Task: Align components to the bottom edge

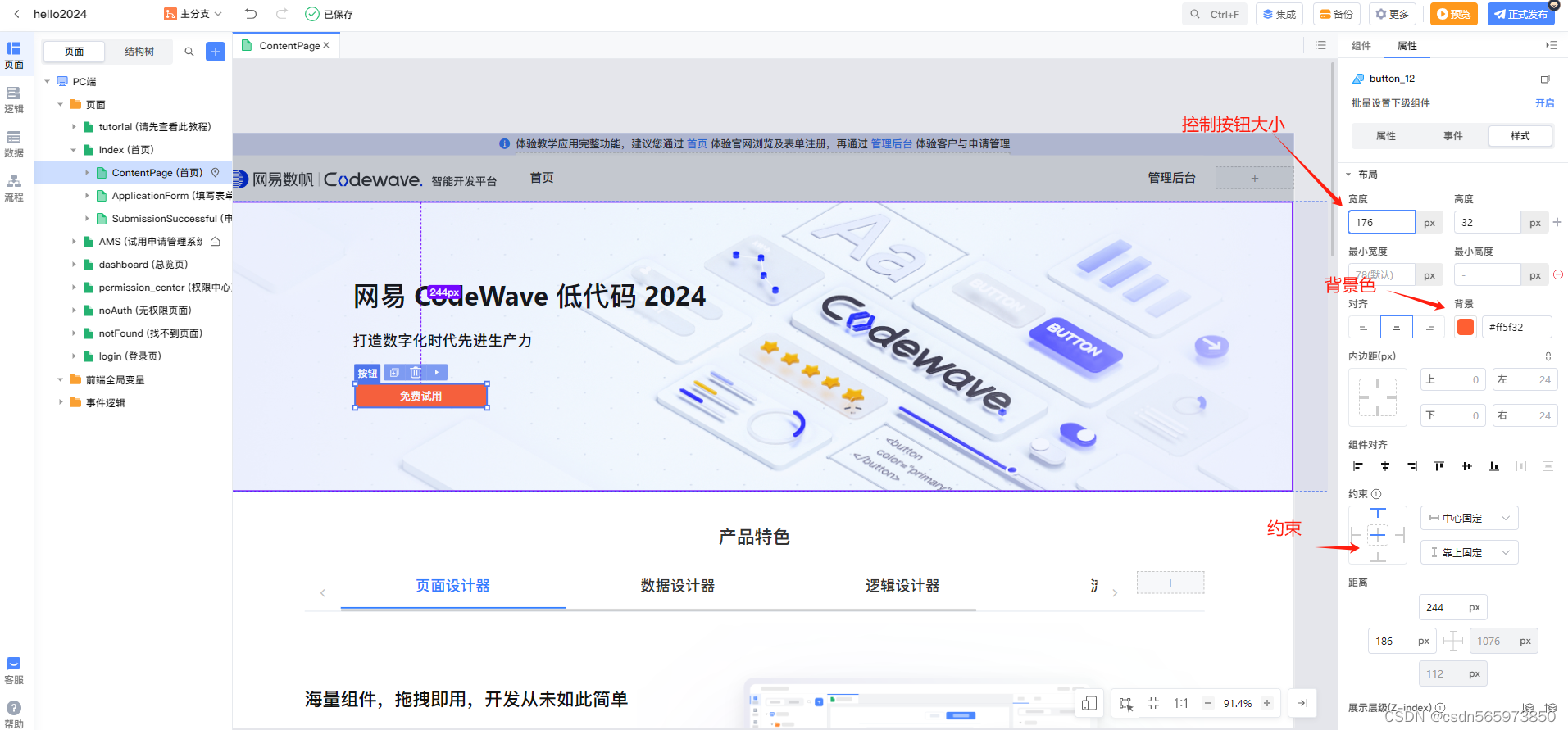Action: pos(1494,466)
